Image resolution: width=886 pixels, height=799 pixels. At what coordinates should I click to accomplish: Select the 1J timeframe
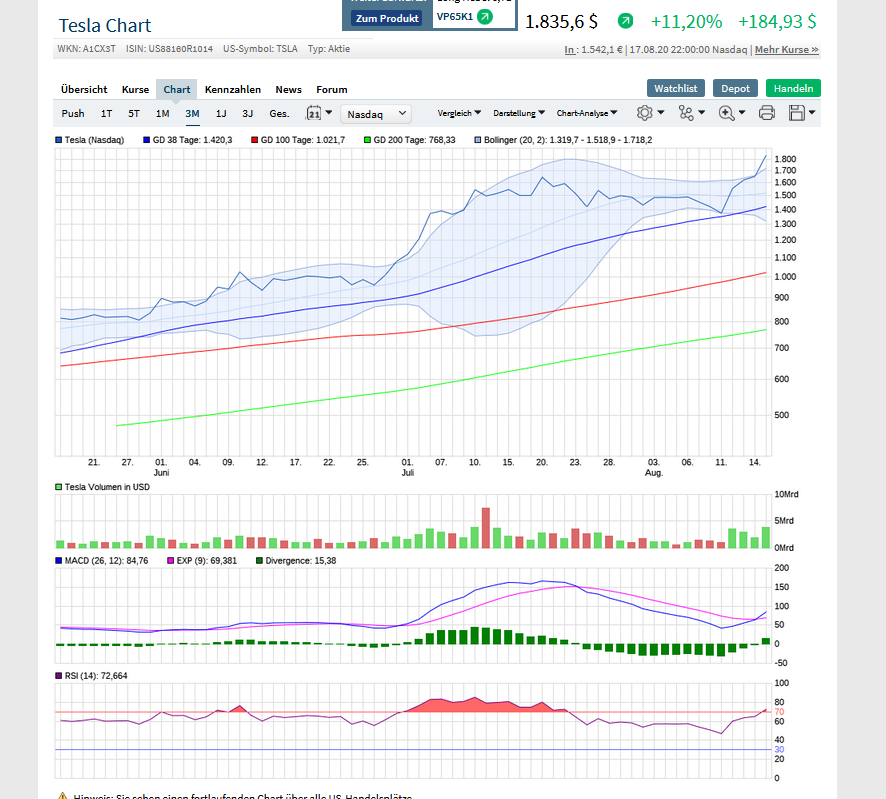coord(221,114)
